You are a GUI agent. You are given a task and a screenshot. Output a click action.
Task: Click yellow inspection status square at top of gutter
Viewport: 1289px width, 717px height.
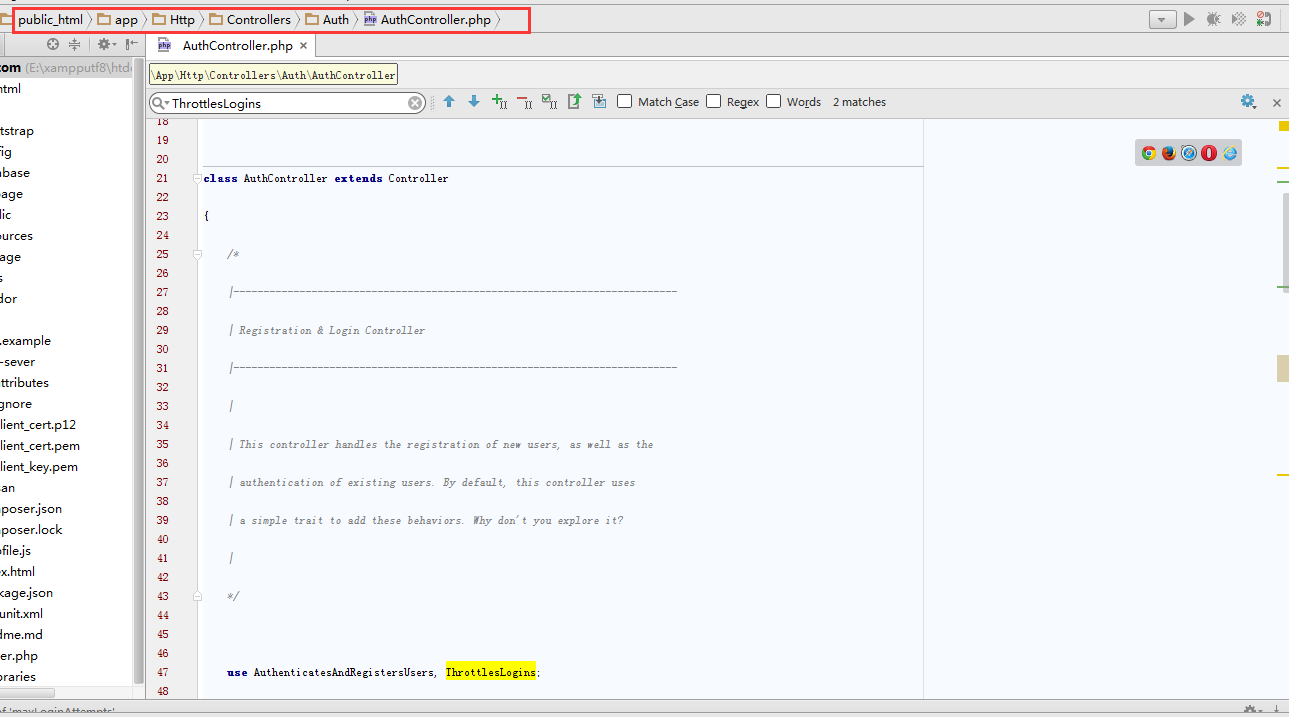tap(1284, 126)
